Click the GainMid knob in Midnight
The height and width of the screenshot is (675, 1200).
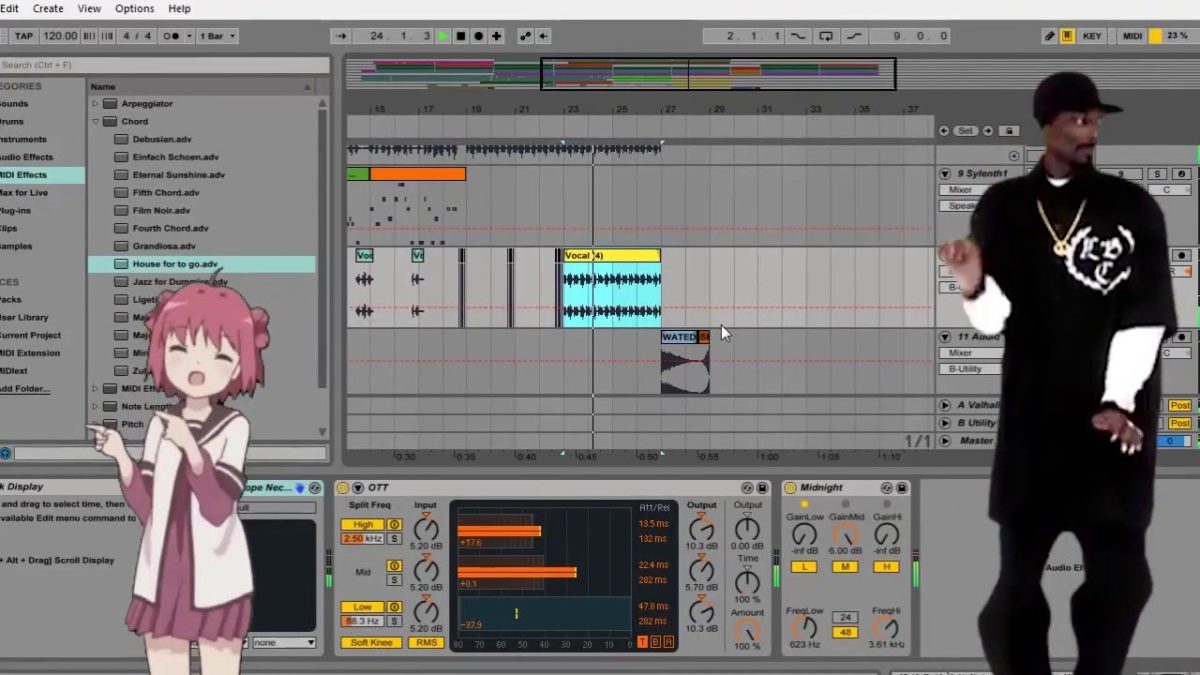pyautogui.click(x=845, y=535)
